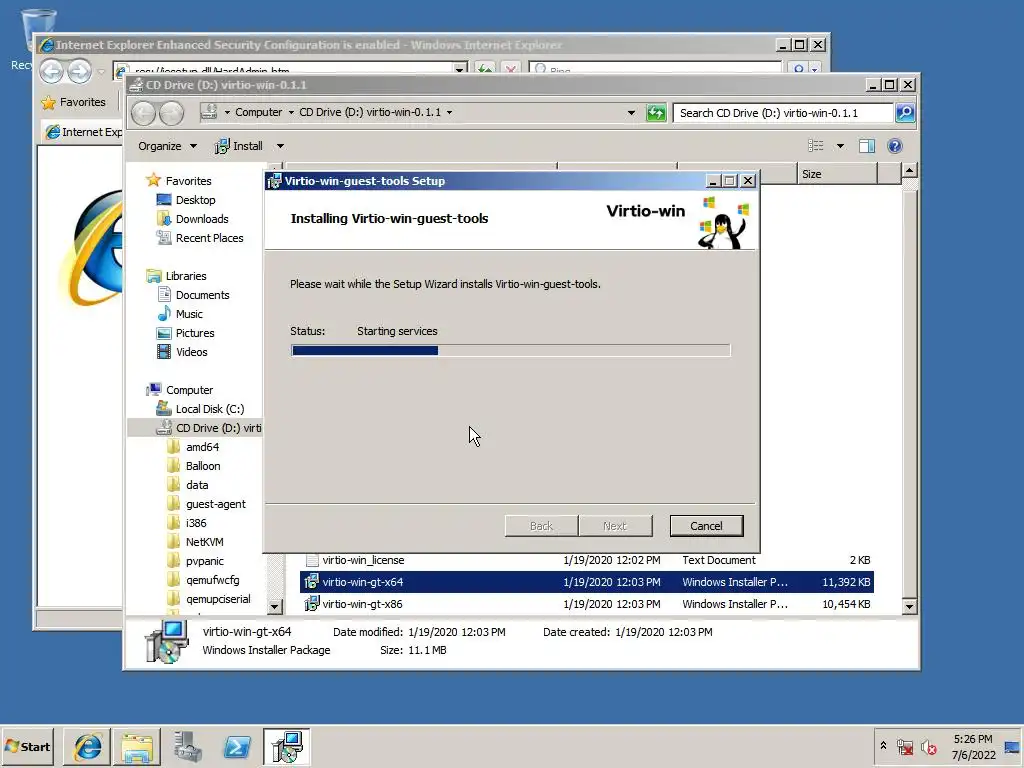Click the Internet Explorer forward button
The height and width of the screenshot is (768, 1024).
point(80,71)
